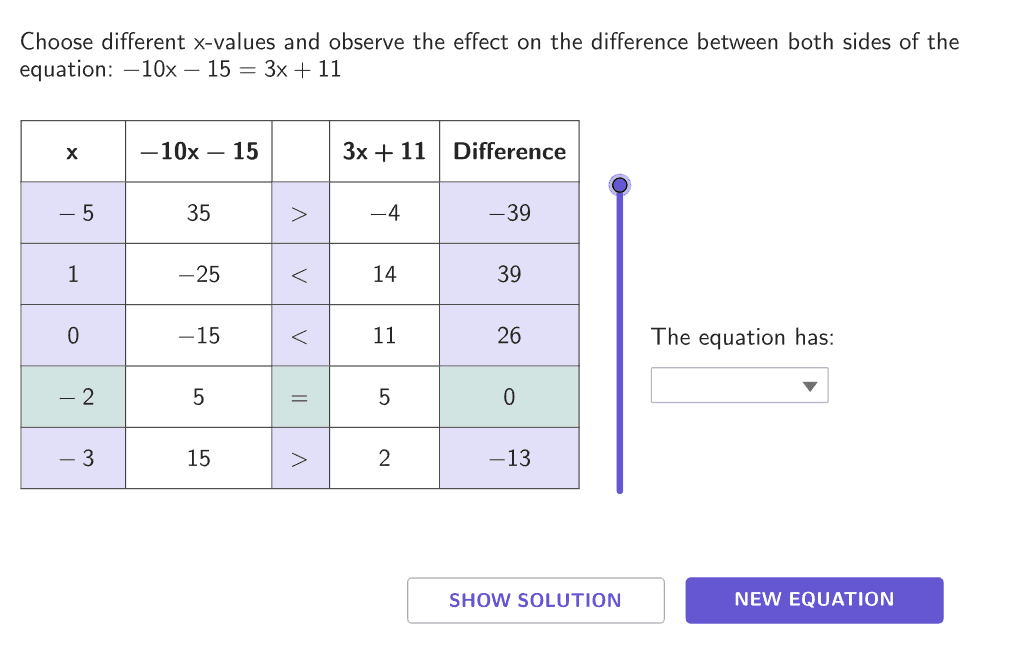
Task: Click the less-than sign in third row
Action: click(x=300, y=336)
